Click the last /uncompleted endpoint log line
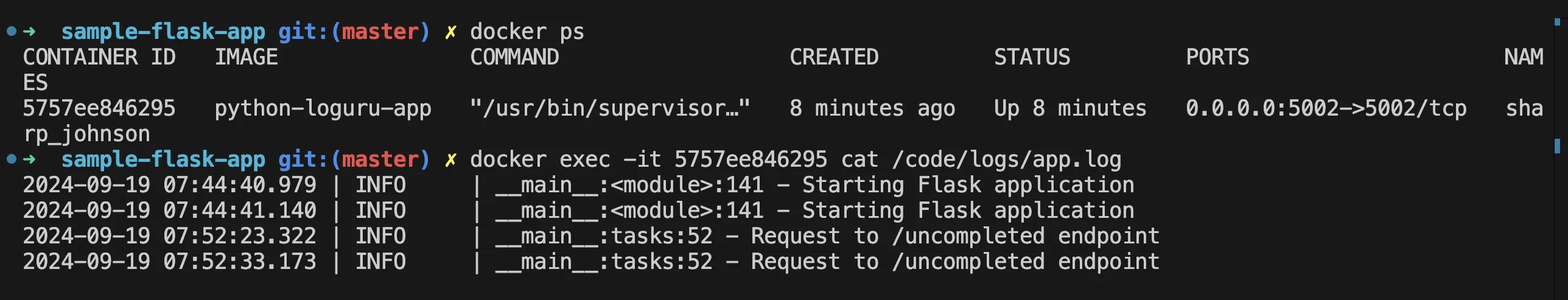The height and width of the screenshot is (300, 1568). [592, 262]
